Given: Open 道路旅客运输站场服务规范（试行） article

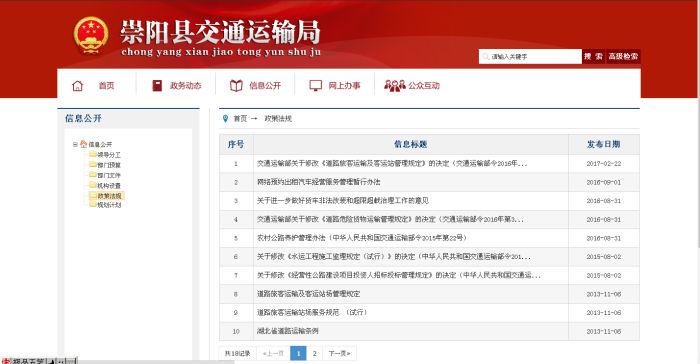Looking at the screenshot, I should [312, 312].
